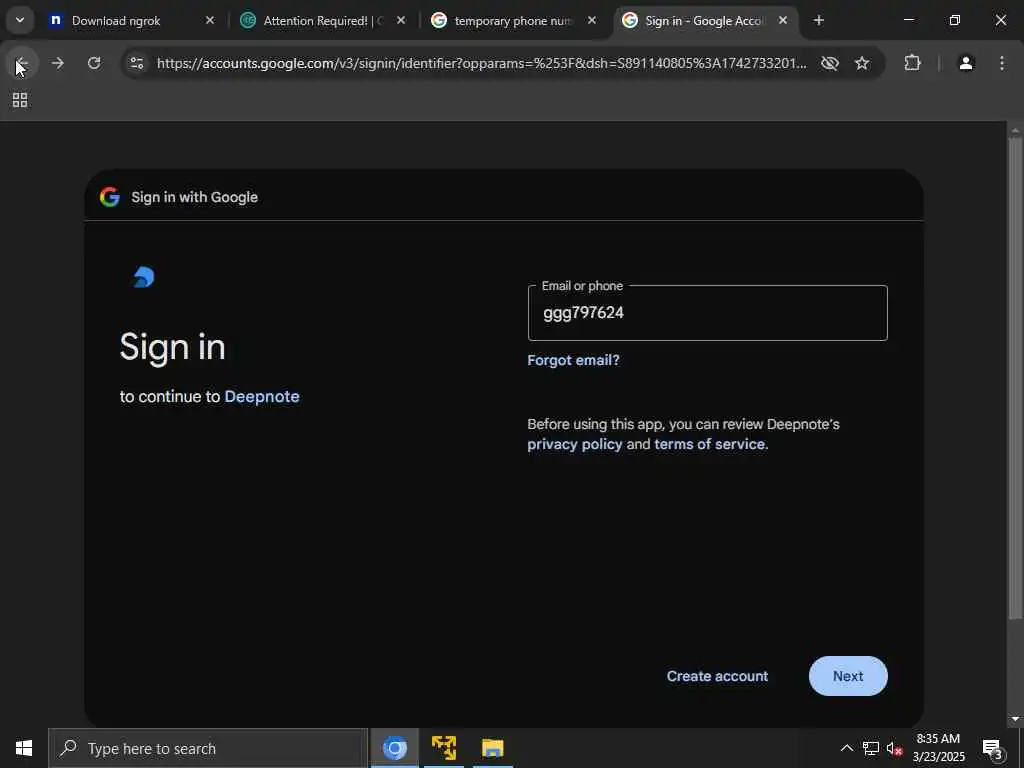Go back using the browser back arrow

click(22, 63)
